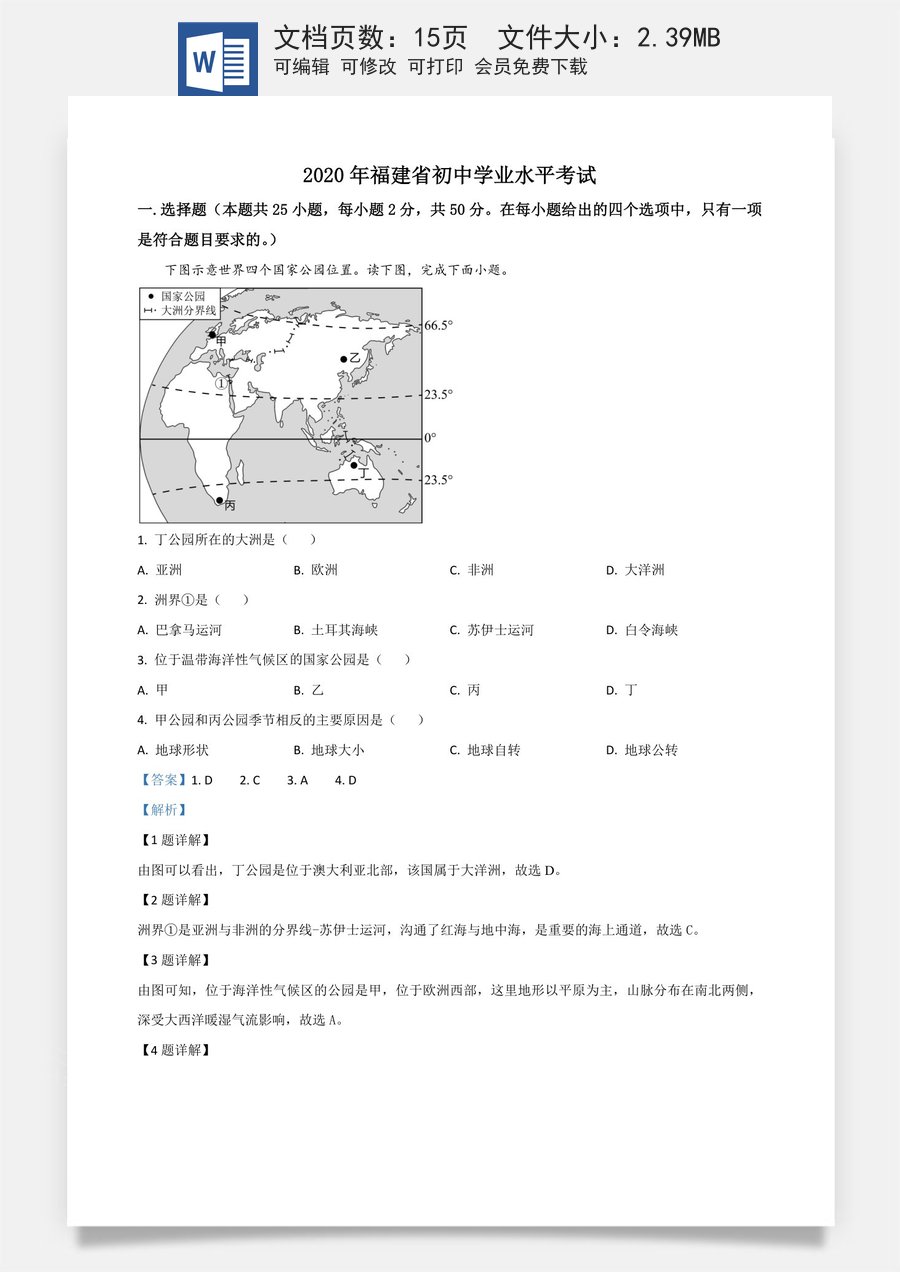
Task: Select option 'B. 地球大小'
Action: click(x=330, y=750)
